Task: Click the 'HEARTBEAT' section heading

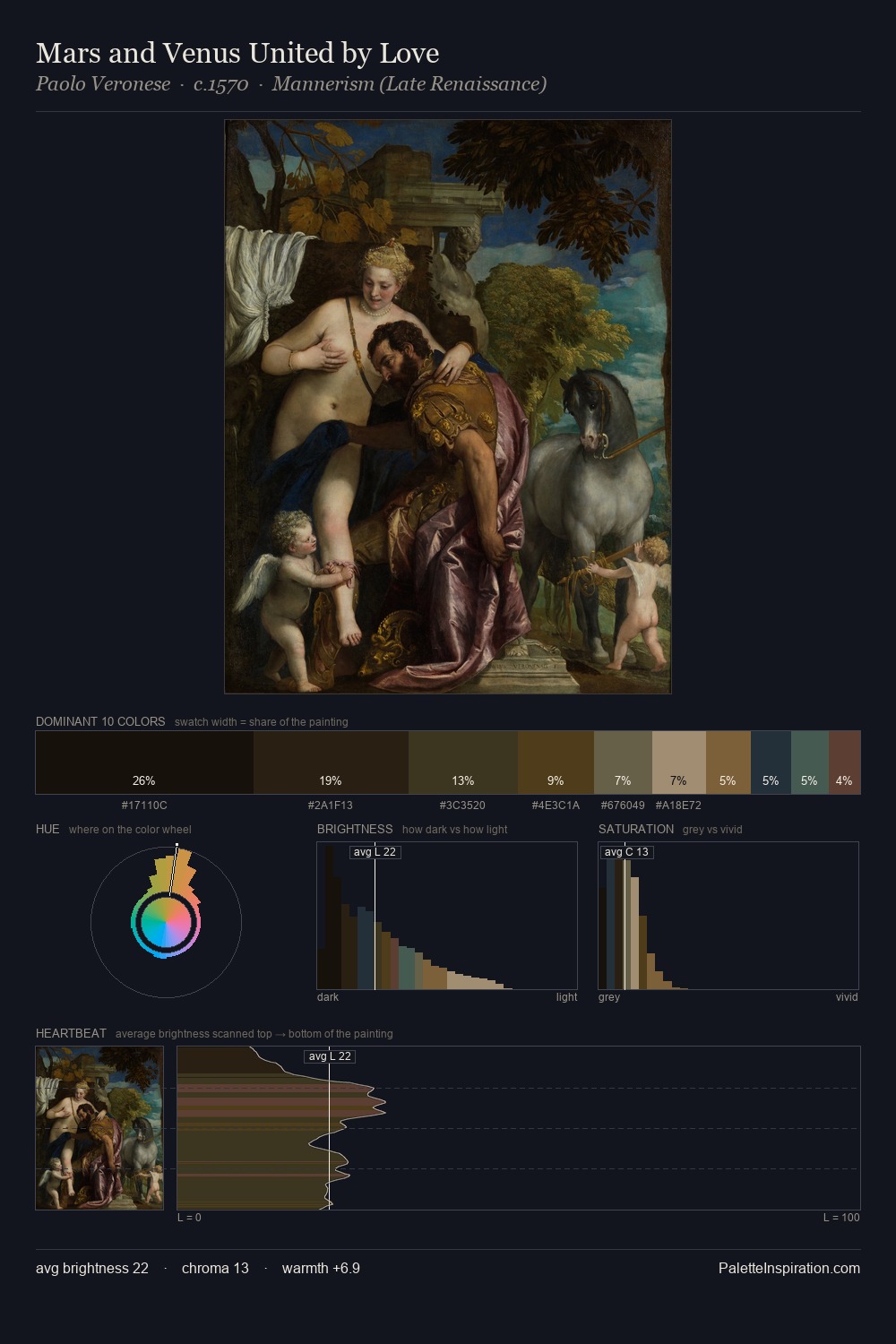Action: [x=71, y=1033]
